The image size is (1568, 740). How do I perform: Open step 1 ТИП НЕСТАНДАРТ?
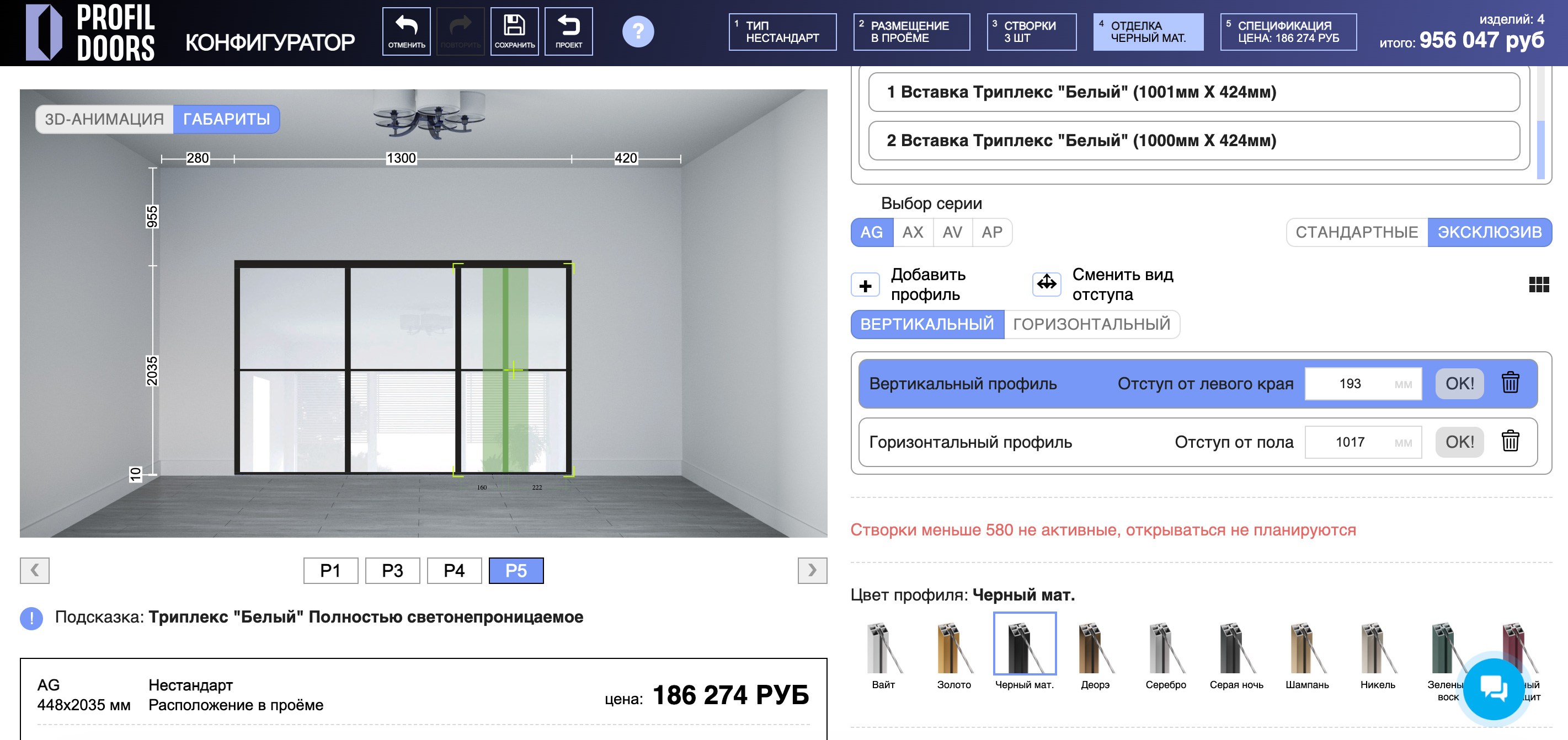coord(782,31)
